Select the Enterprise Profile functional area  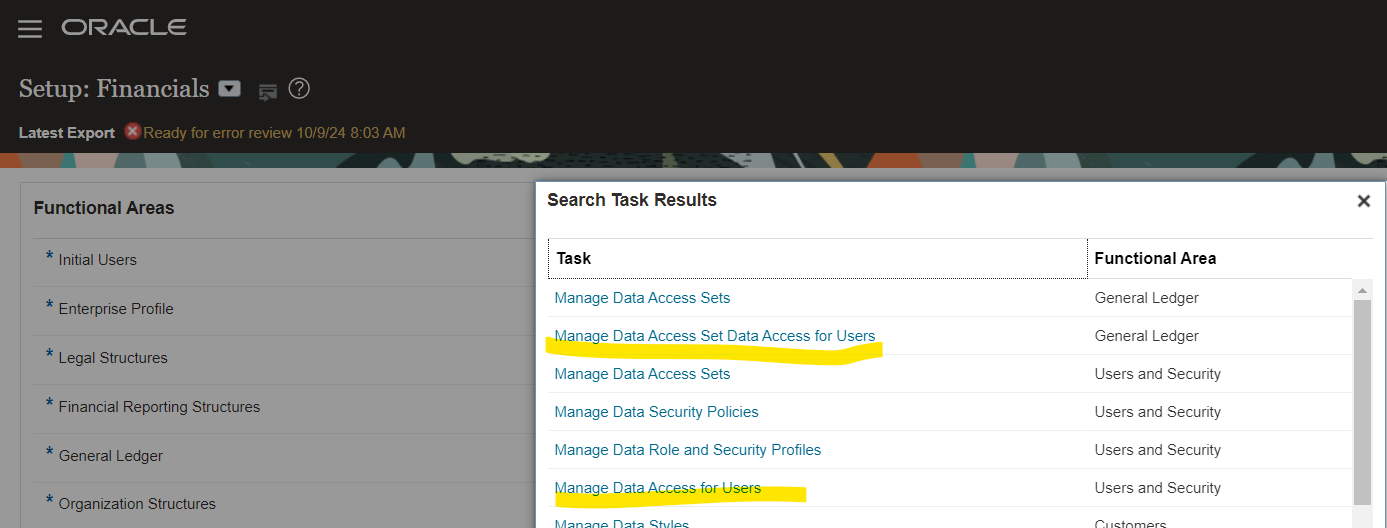[x=116, y=309]
